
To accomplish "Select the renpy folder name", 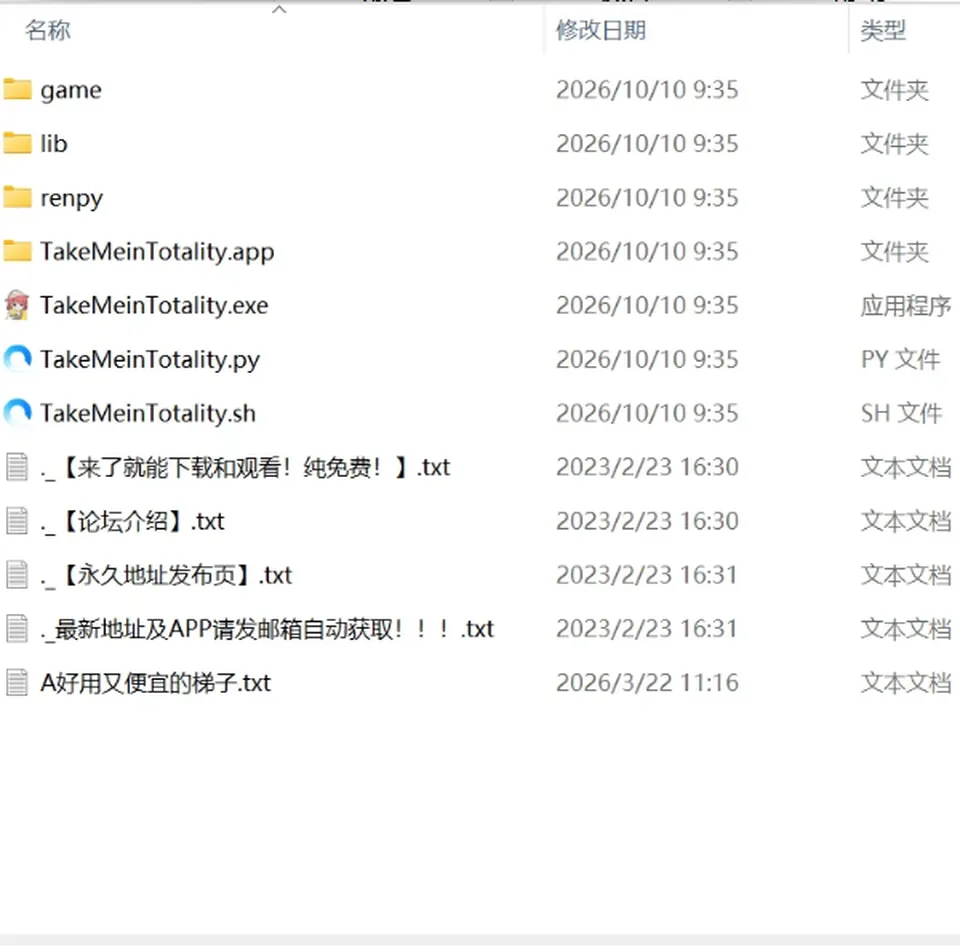I will (72, 198).
